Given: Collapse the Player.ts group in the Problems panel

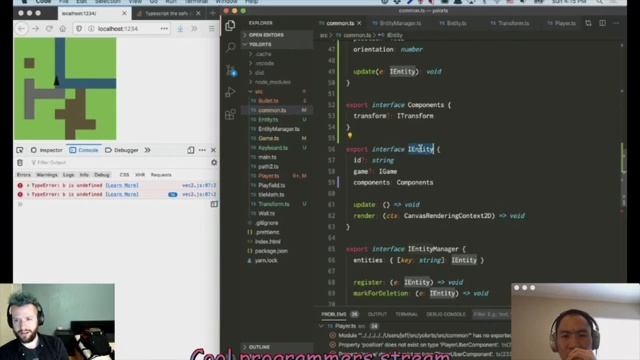Looking at the screenshot, I should click(321, 326).
